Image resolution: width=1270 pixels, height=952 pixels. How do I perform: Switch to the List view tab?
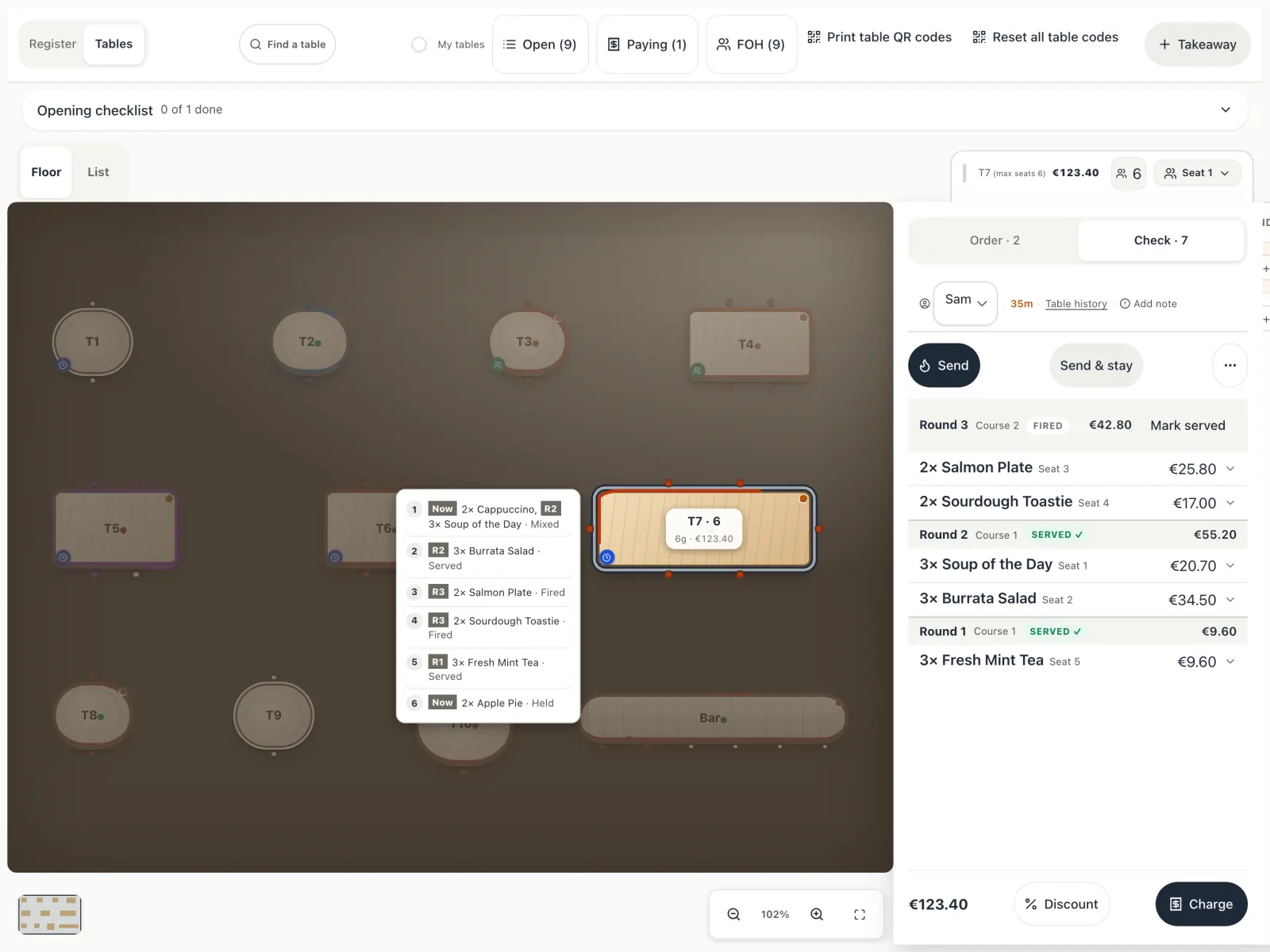coord(98,172)
